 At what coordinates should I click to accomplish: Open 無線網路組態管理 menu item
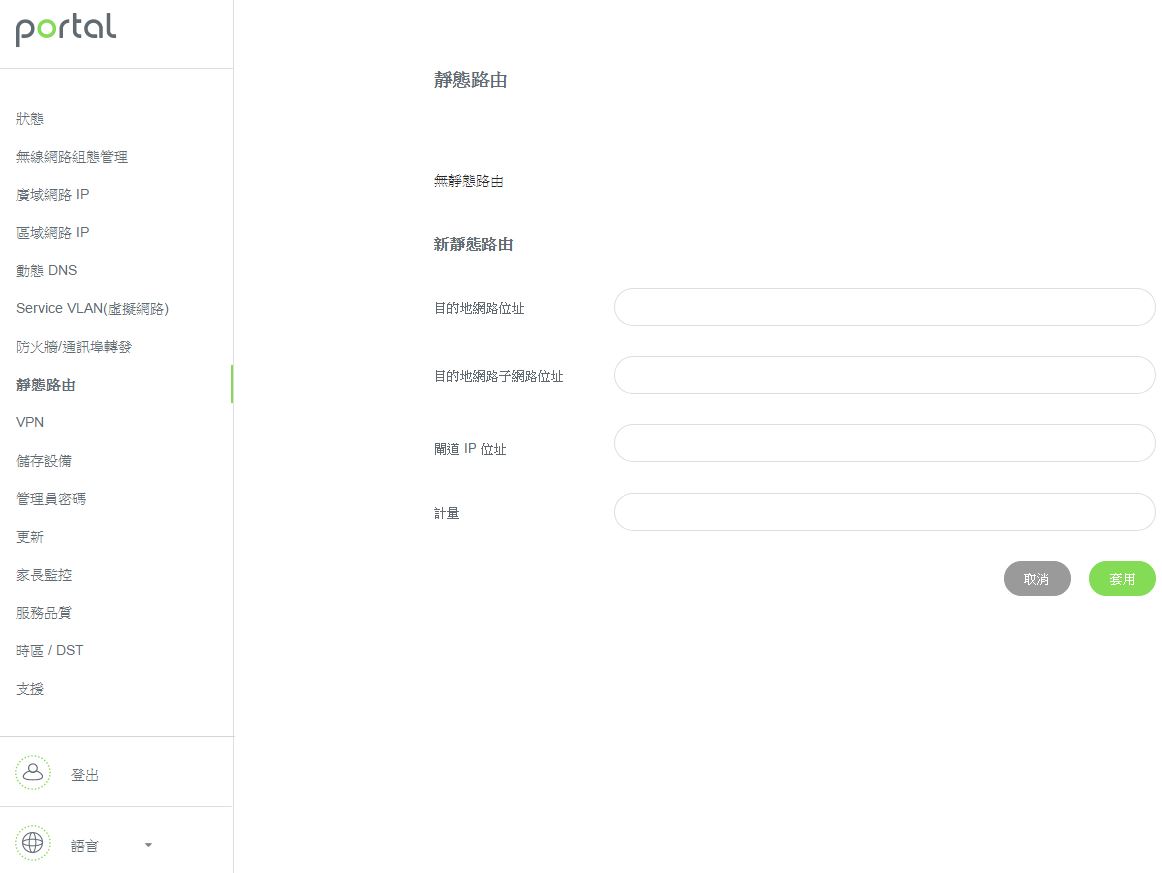pyautogui.click(x=72, y=156)
